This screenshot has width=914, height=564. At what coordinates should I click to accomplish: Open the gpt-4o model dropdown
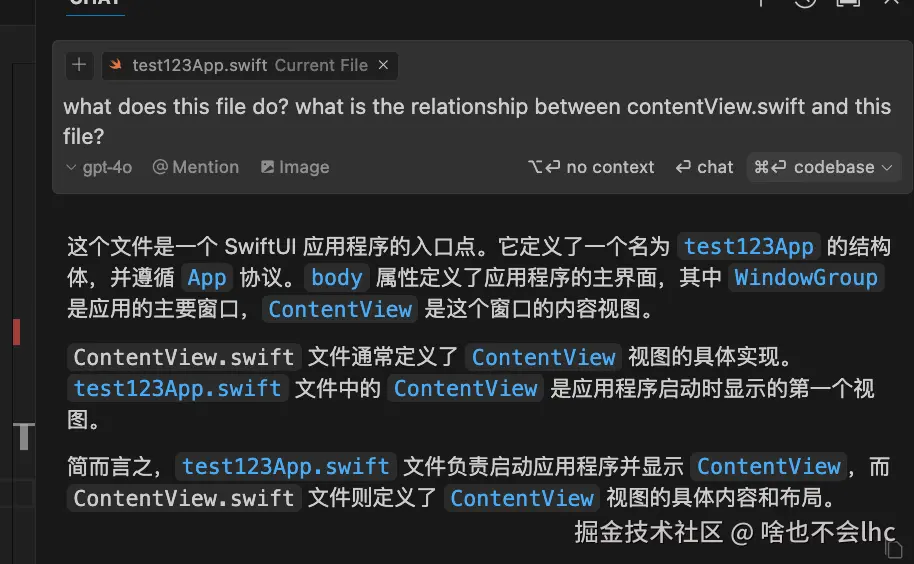(98, 167)
